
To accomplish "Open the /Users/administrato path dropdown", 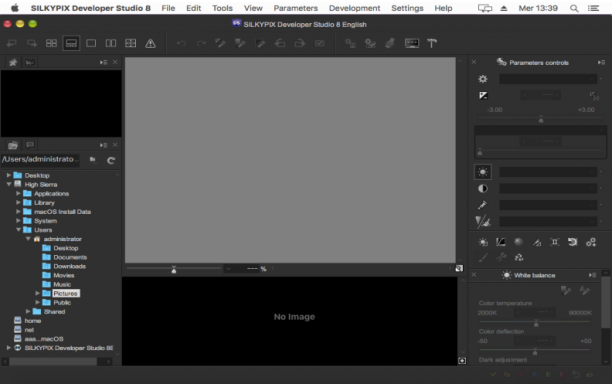I will click(41, 160).
